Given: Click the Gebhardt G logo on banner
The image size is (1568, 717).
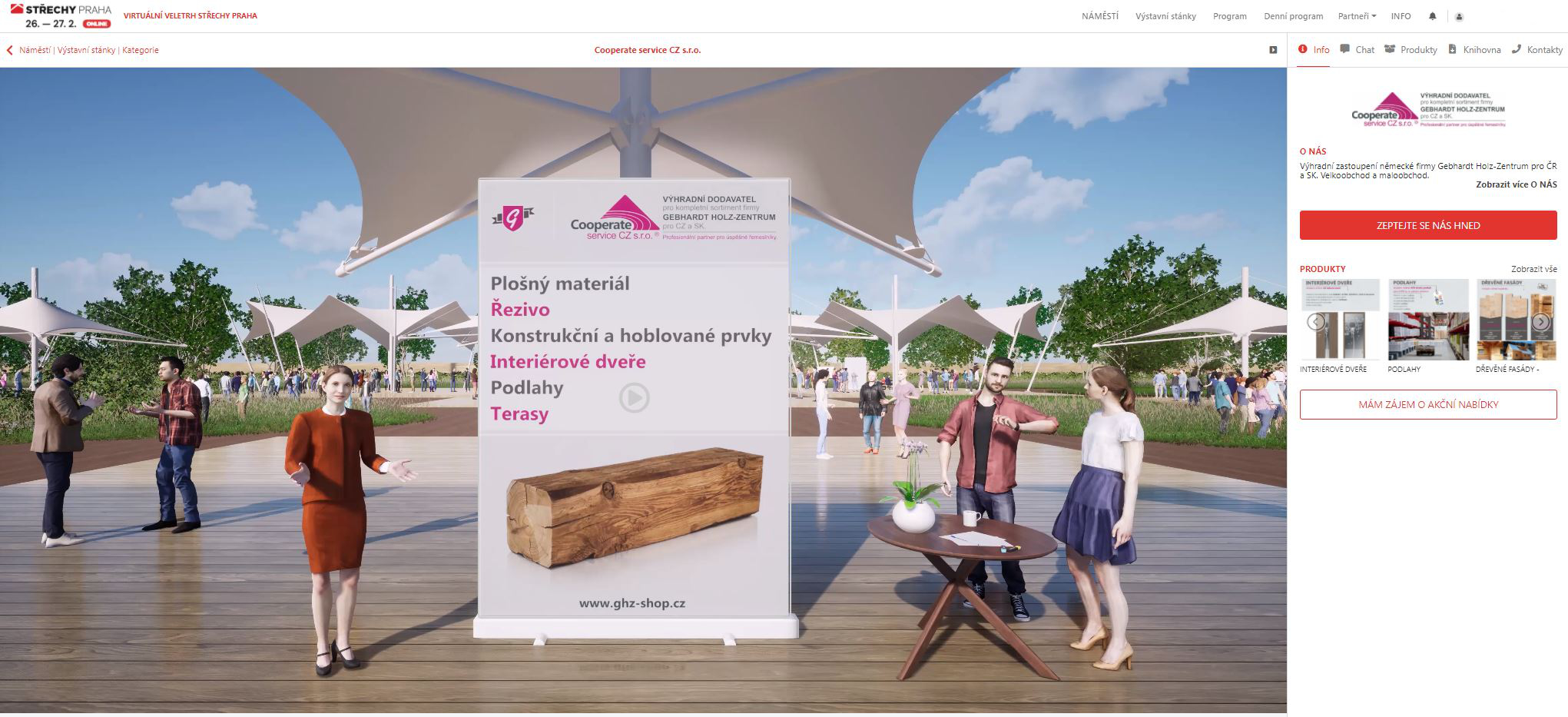Looking at the screenshot, I should (513, 218).
